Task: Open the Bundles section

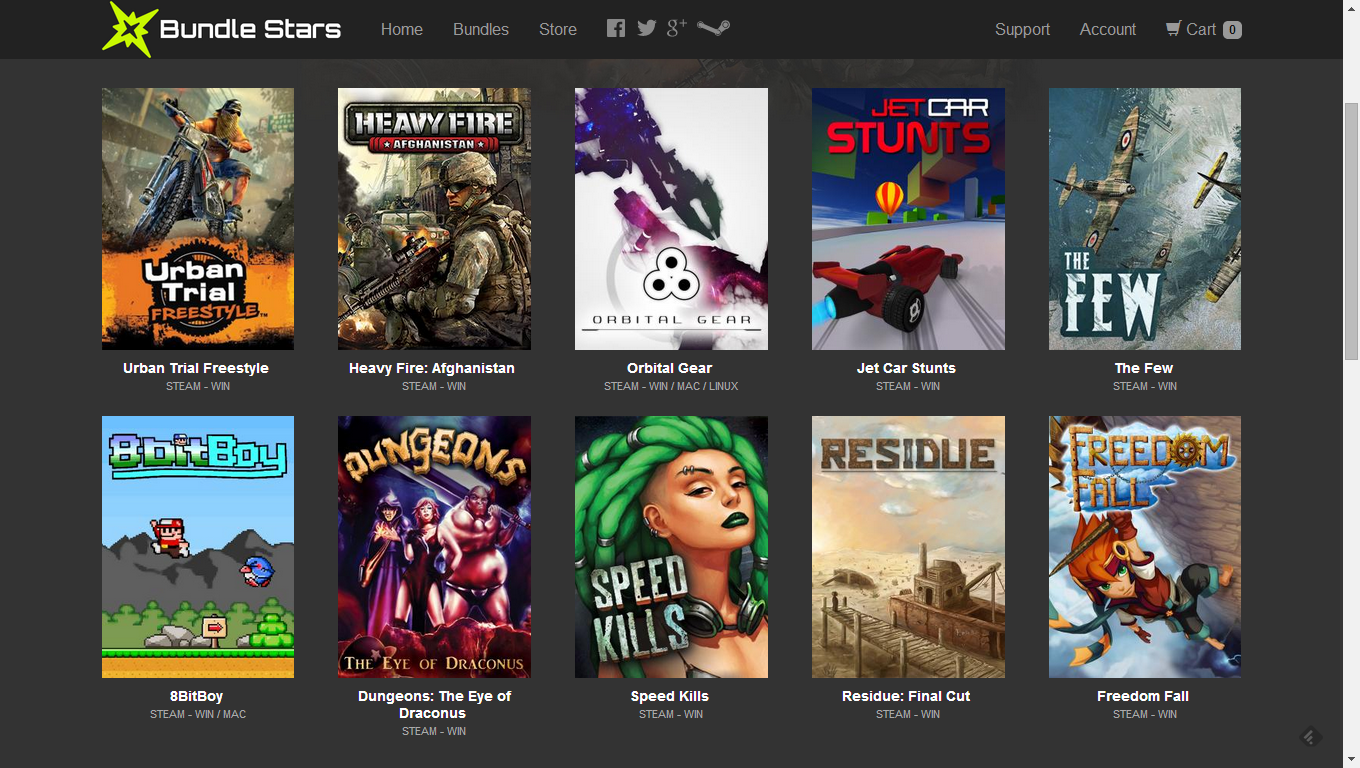Action: pos(480,29)
